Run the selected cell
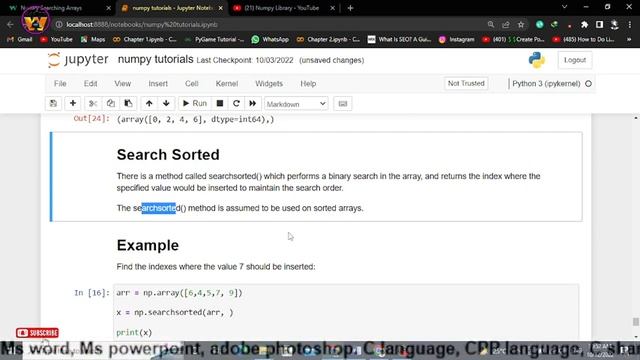 point(194,104)
